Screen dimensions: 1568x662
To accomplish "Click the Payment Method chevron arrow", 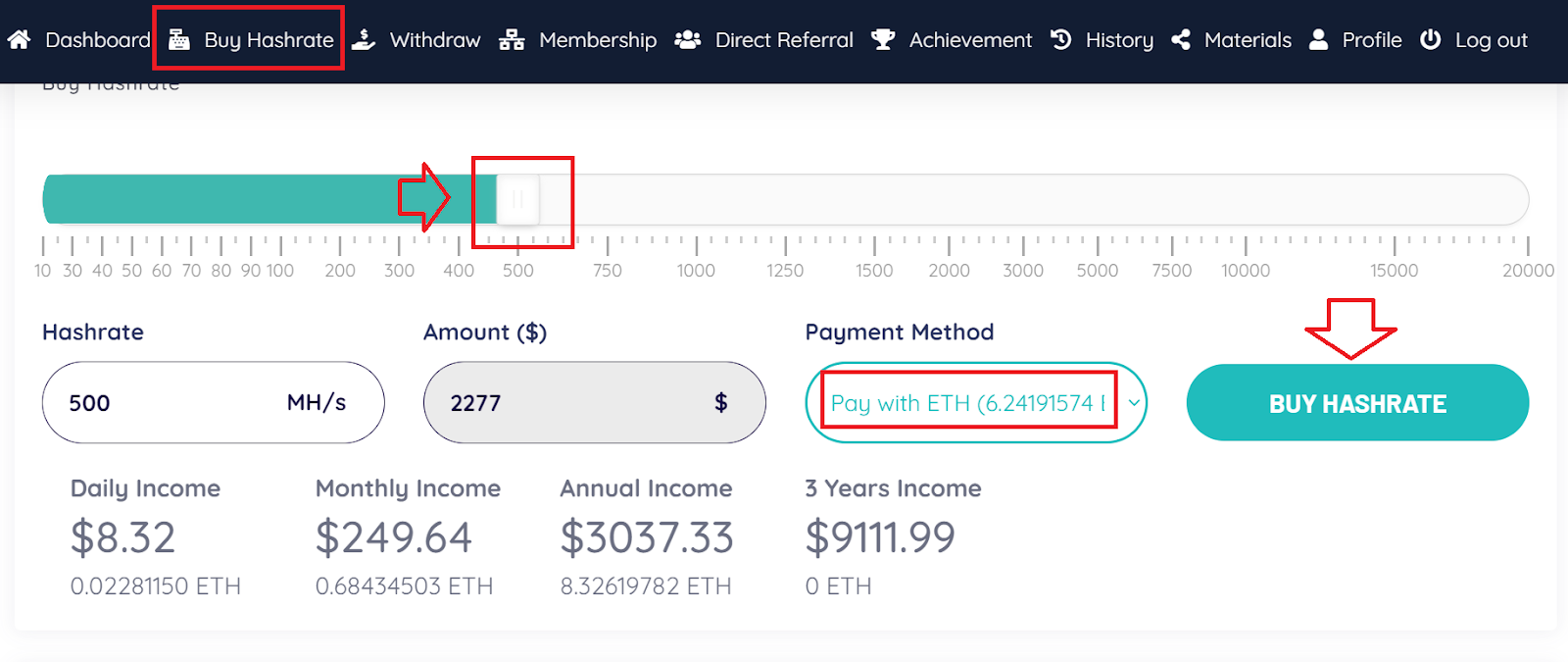I will coord(1134,403).
